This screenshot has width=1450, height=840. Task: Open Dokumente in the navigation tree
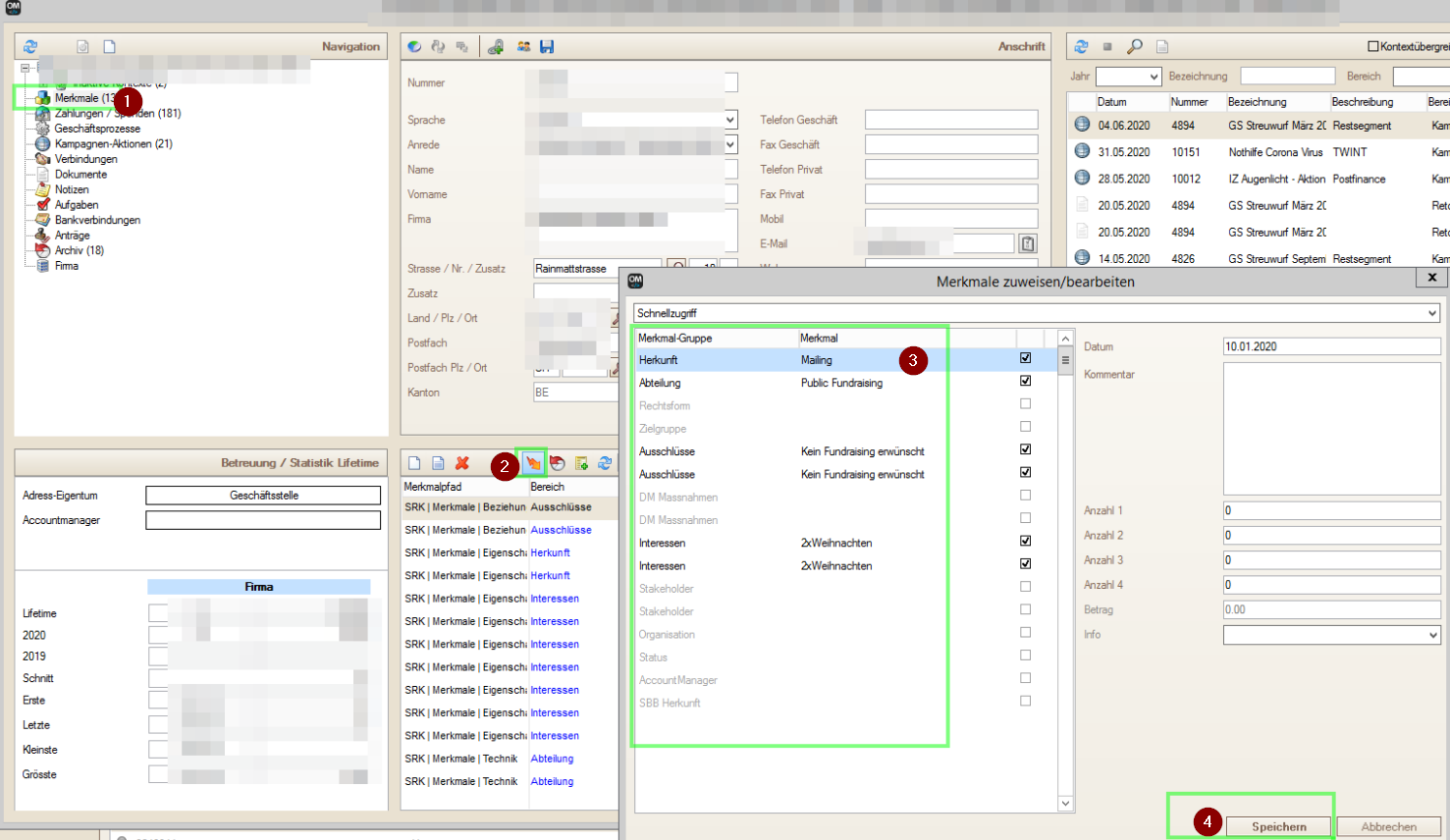point(81,175)
